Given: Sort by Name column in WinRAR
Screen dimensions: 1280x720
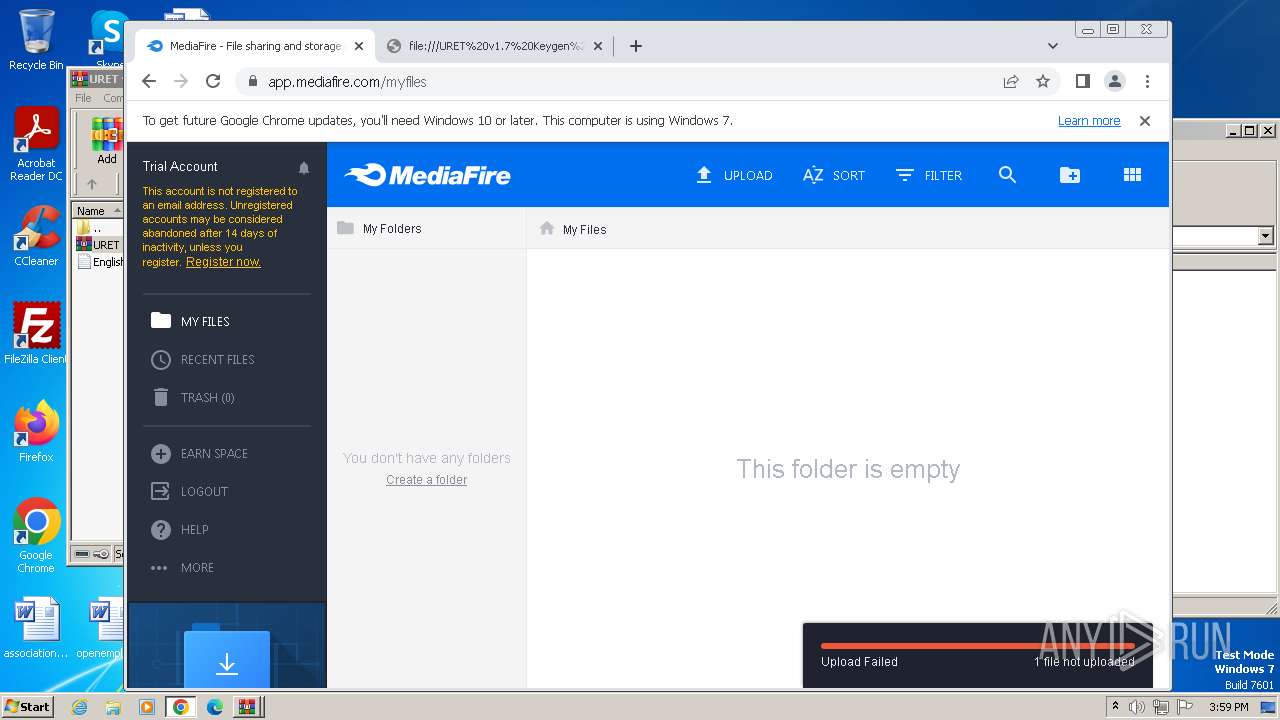Looking at the screenshot, I should [97, 211].
